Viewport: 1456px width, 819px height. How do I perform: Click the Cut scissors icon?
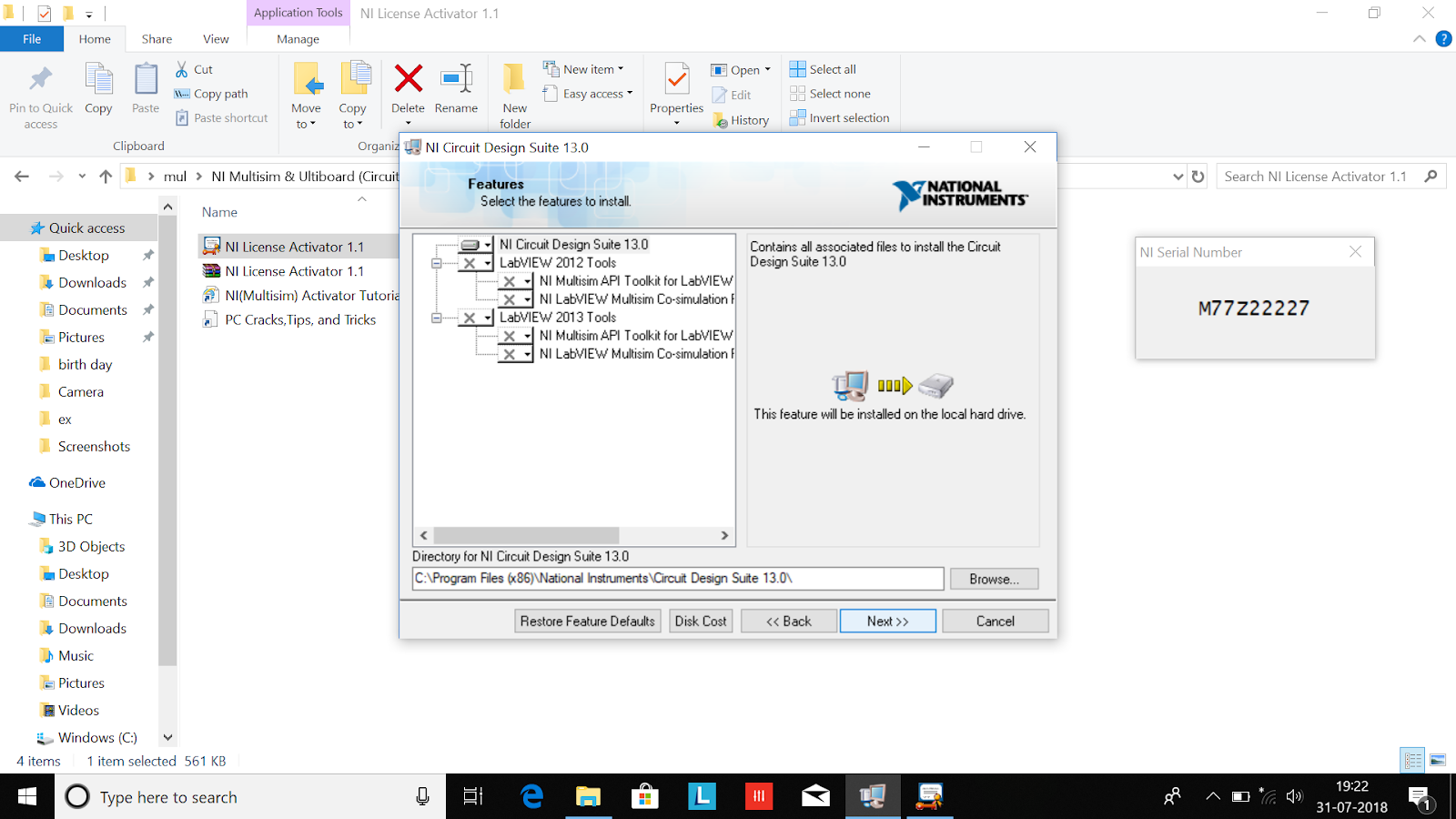(x=182, y=69)
